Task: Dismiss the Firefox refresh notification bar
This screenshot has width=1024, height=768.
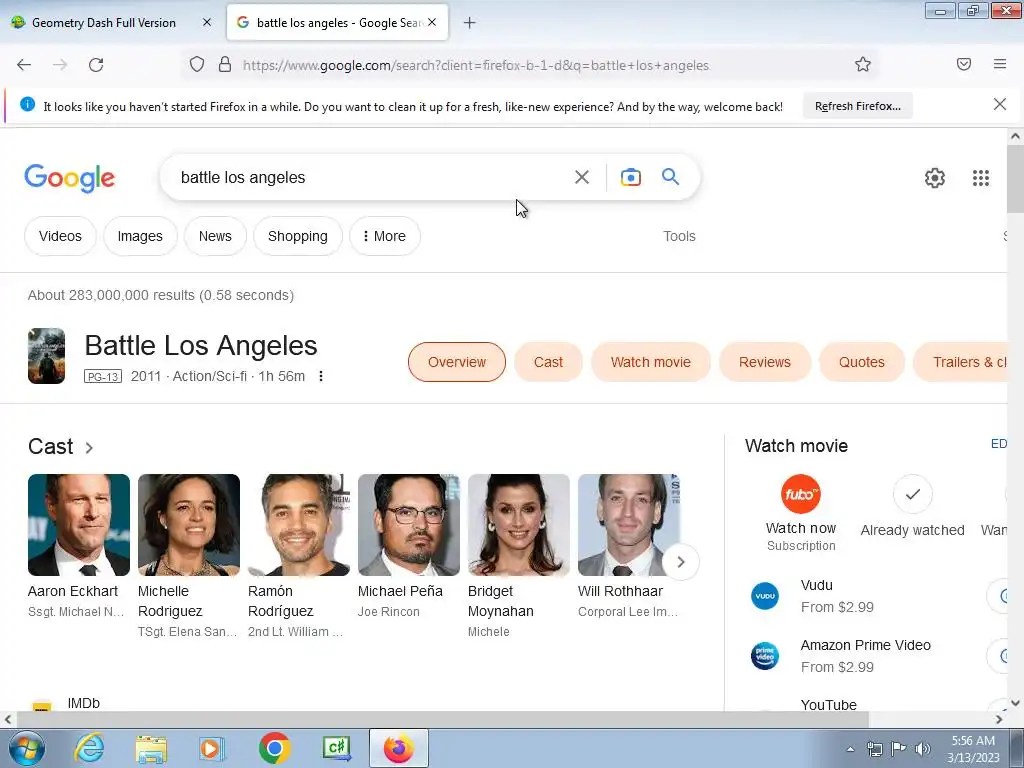Action: click(1000, 104)
